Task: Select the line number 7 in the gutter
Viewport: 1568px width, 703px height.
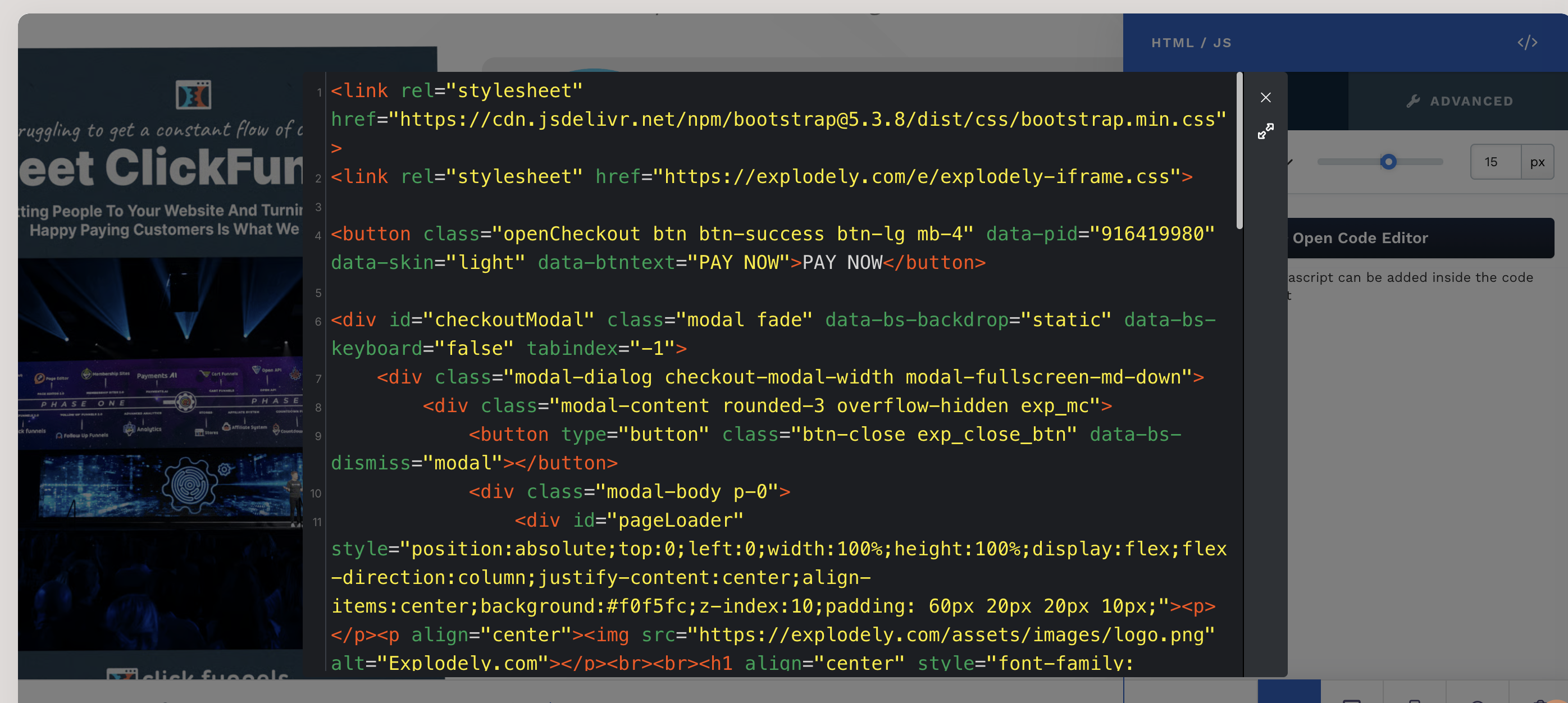Action: pos(318,378)
